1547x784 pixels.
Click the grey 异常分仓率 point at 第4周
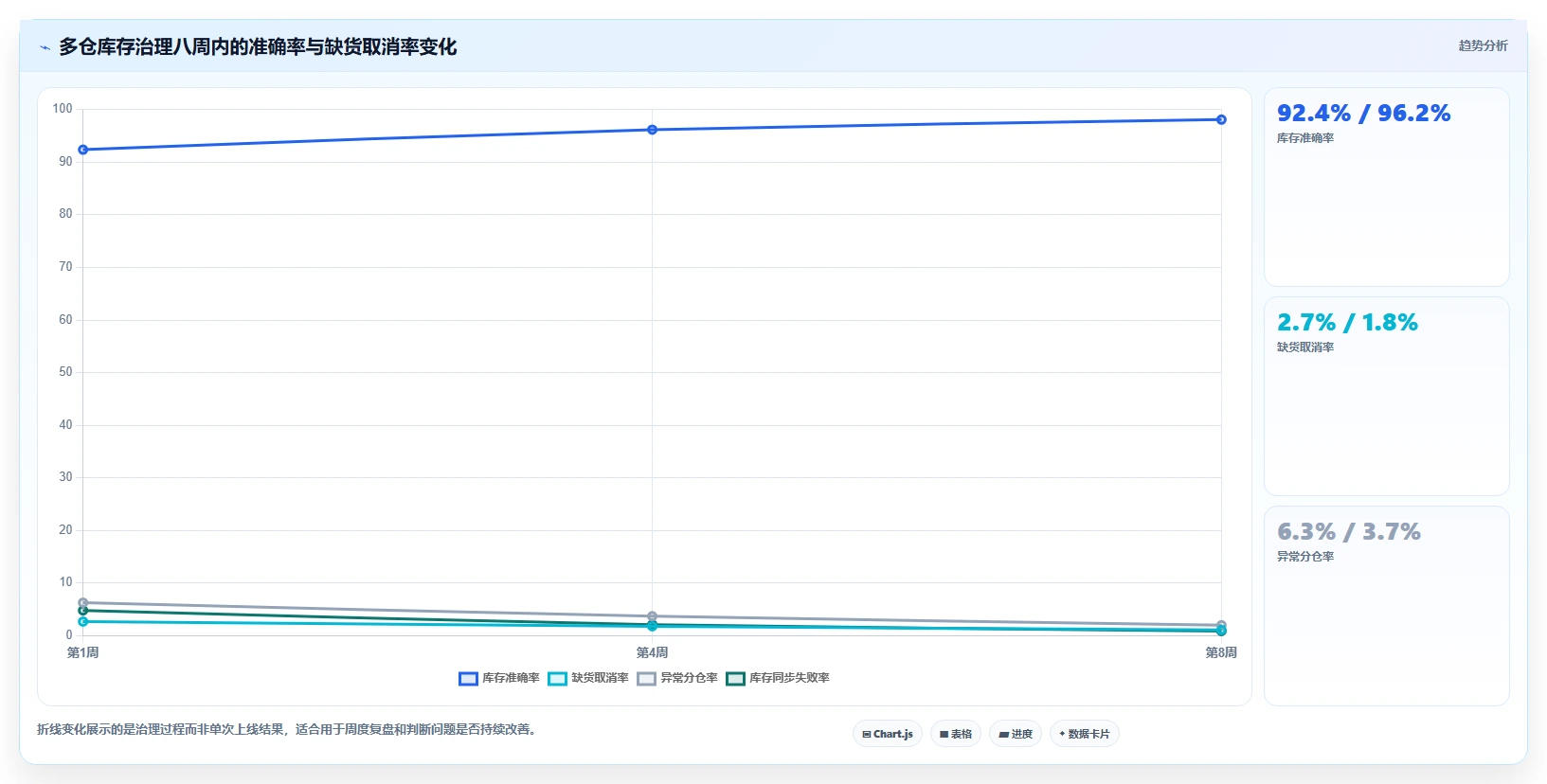[x=652, y=616]
